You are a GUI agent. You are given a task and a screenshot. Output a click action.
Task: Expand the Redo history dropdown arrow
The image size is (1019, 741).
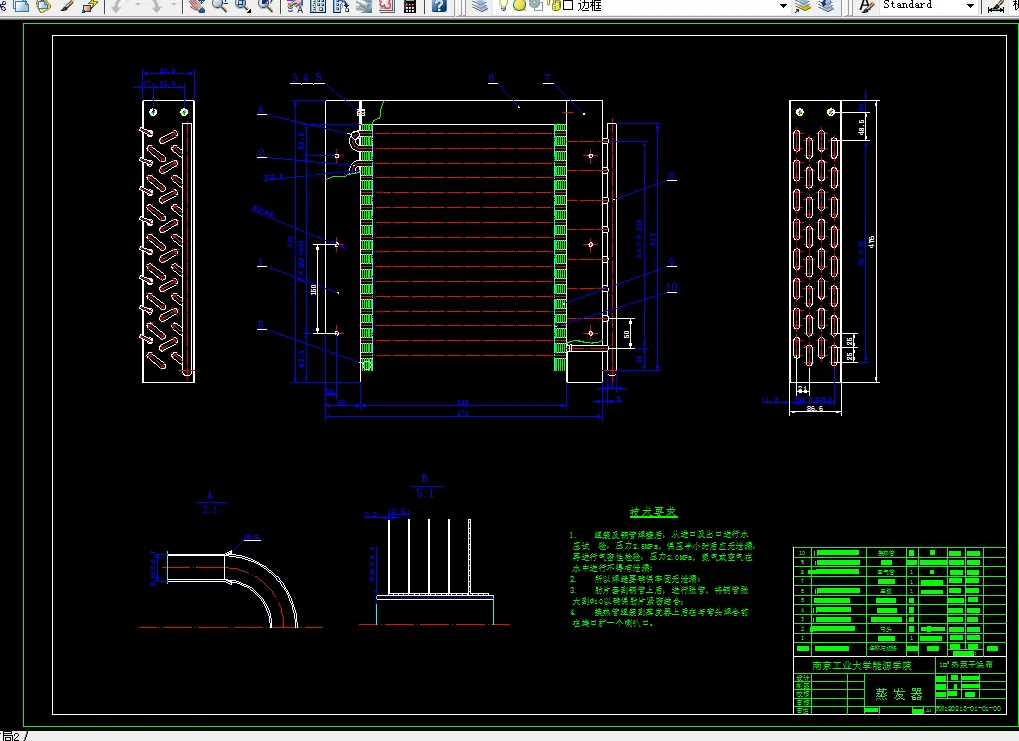click(174, 5)
